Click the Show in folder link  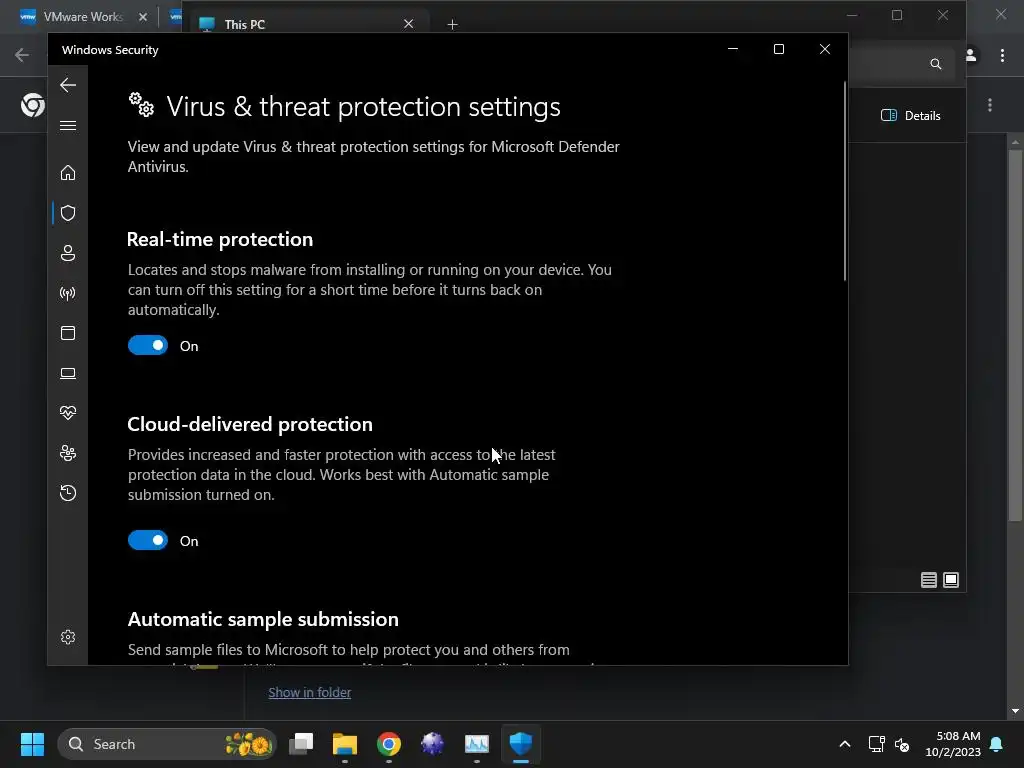pyautogui.click(x=310, y=692)
